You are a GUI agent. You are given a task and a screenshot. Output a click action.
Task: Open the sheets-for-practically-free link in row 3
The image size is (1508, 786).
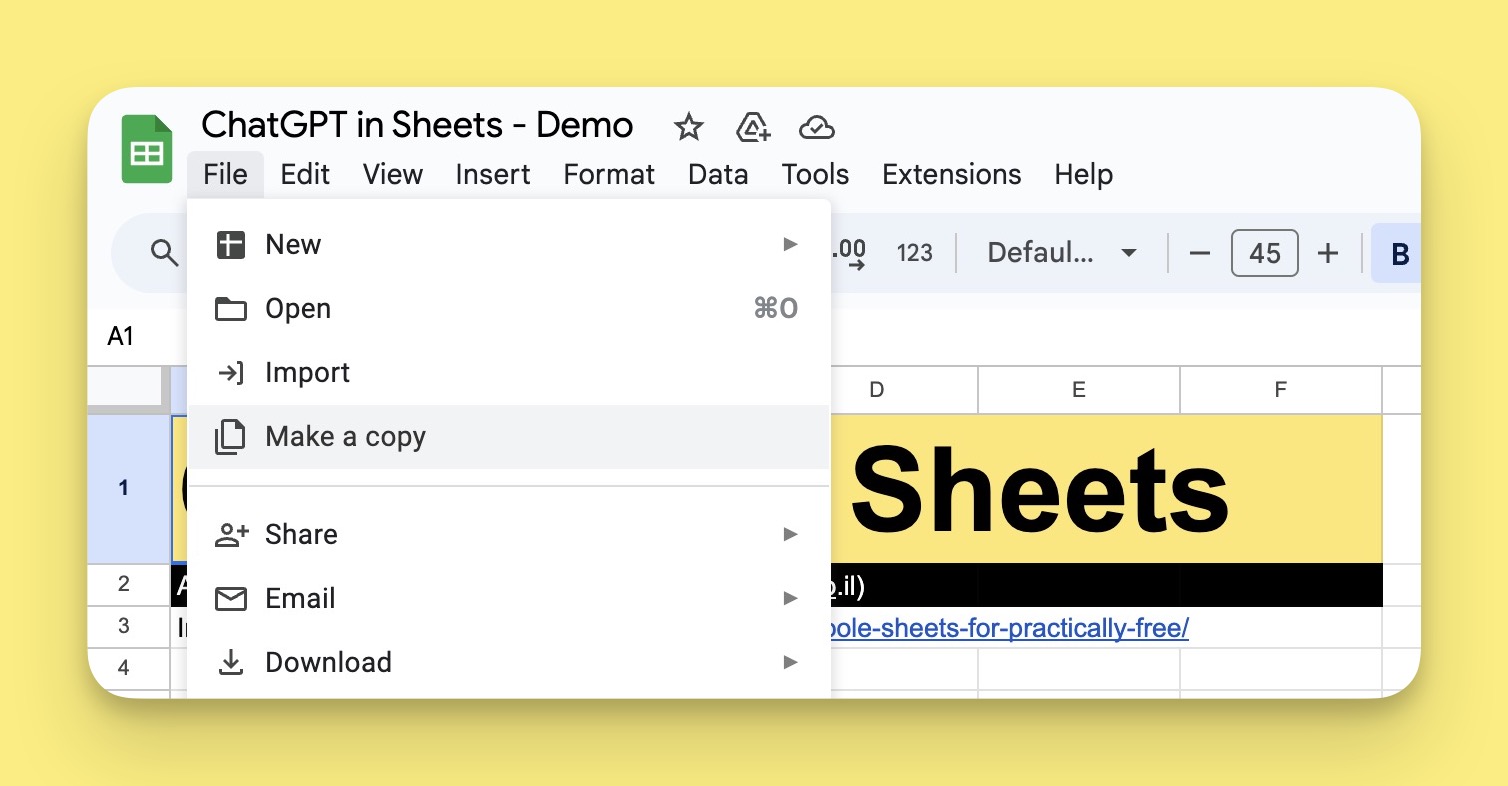point(1010,628)
